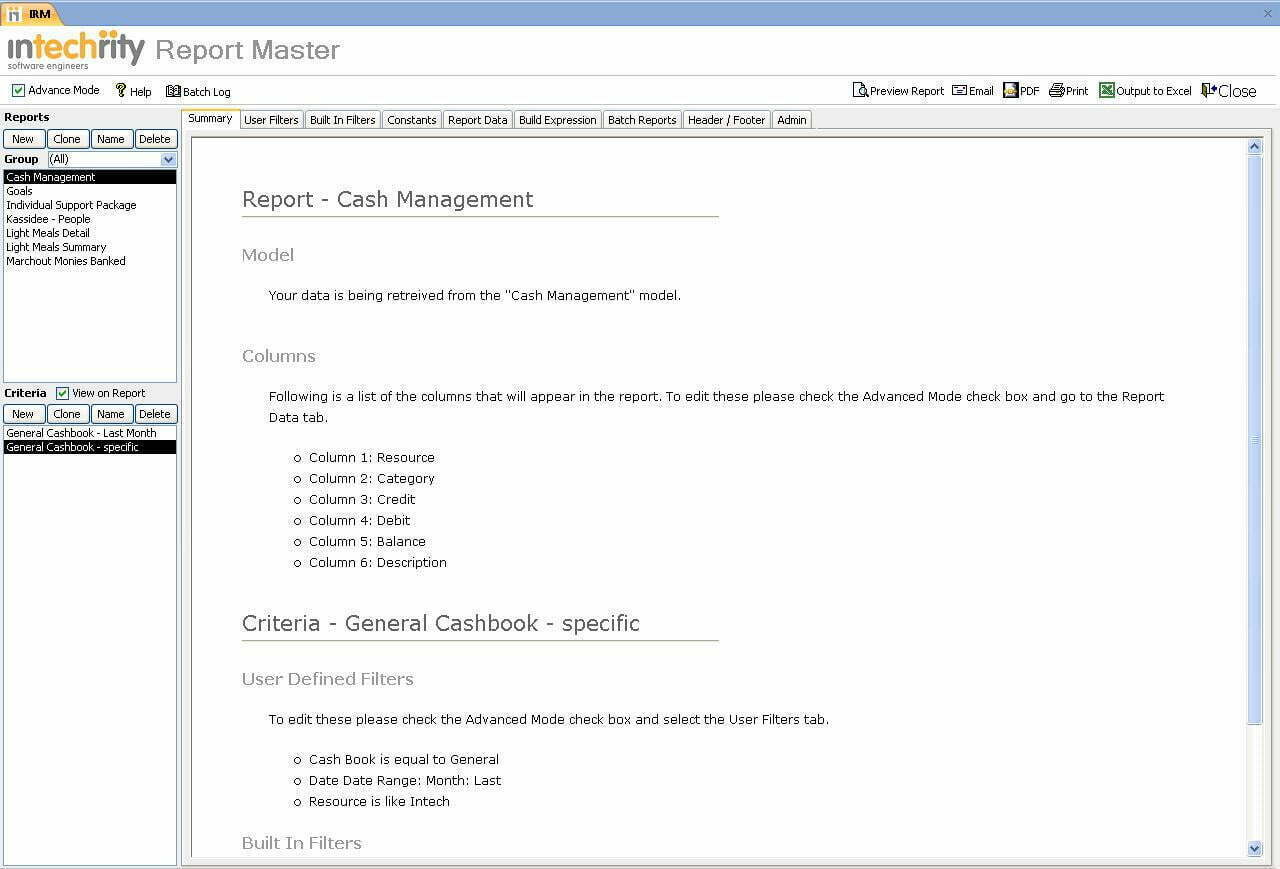Screen dimensions: 1280x869
Task: Close the window with top-right X
Action: pos(1268,14)
